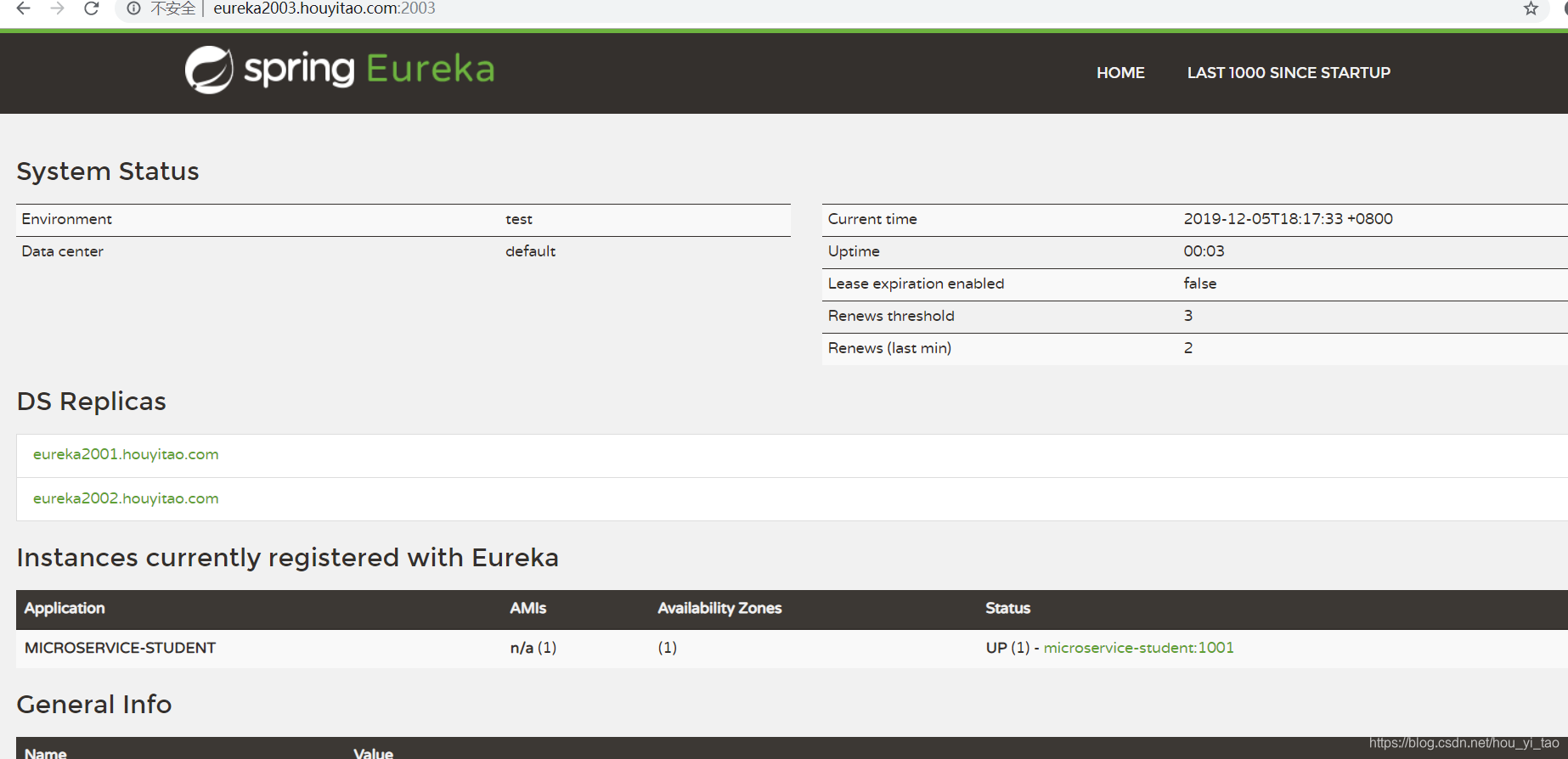Open replica eureka2002.houyitao.com link
This screenshot has width=1568, height=759.
coord(126,498)
